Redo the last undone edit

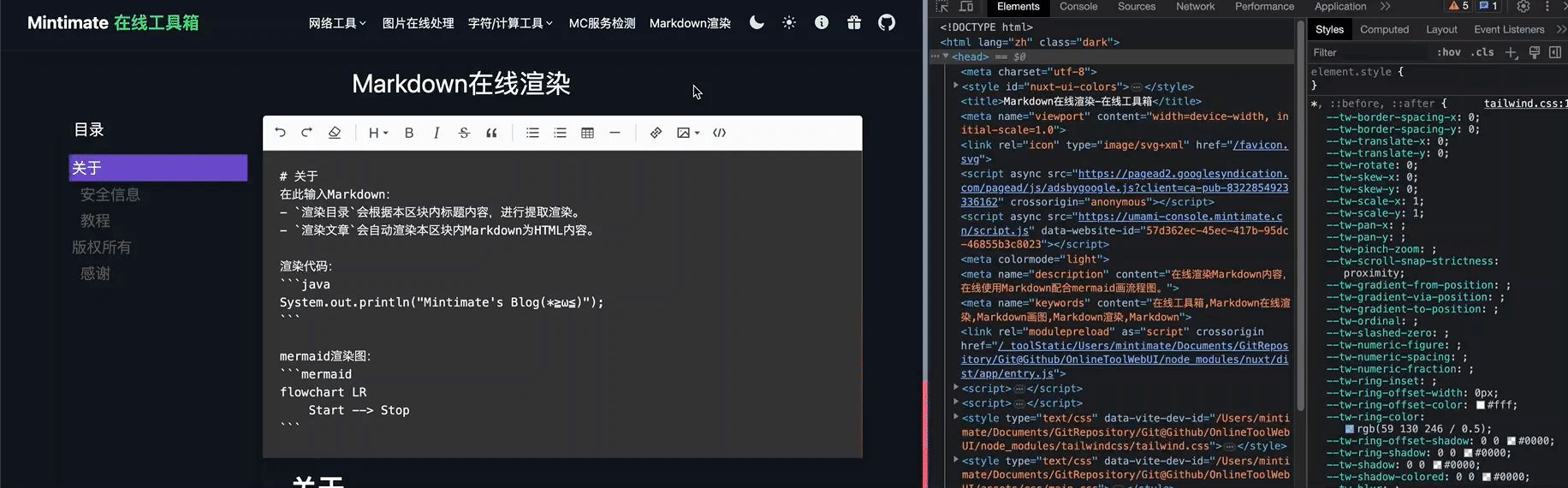306,133
